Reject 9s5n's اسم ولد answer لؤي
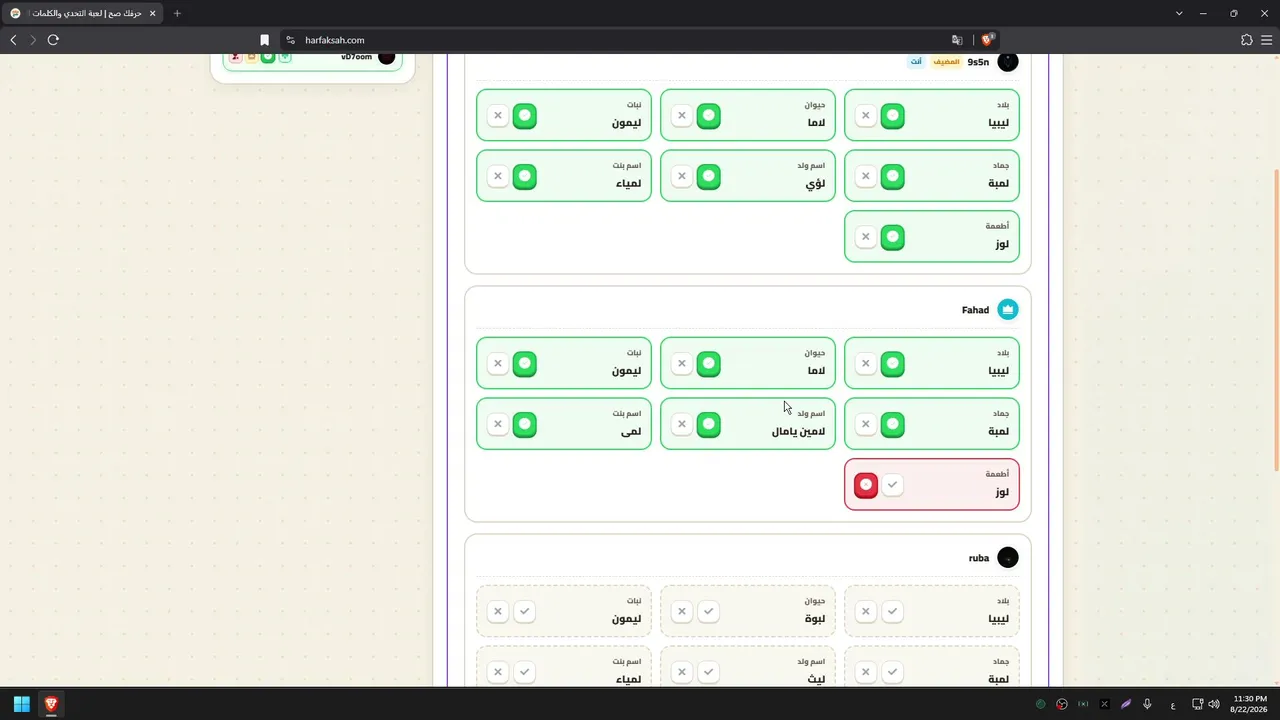 pos(682,177)
